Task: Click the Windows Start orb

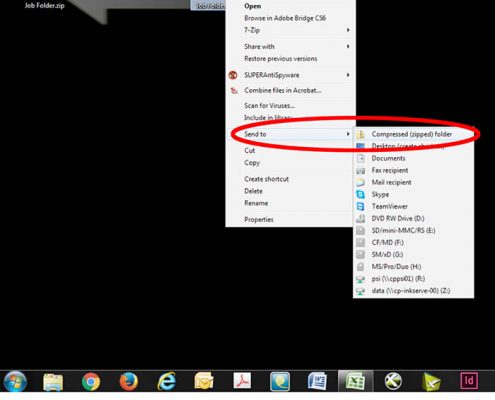Action: [x=15, y=381]
